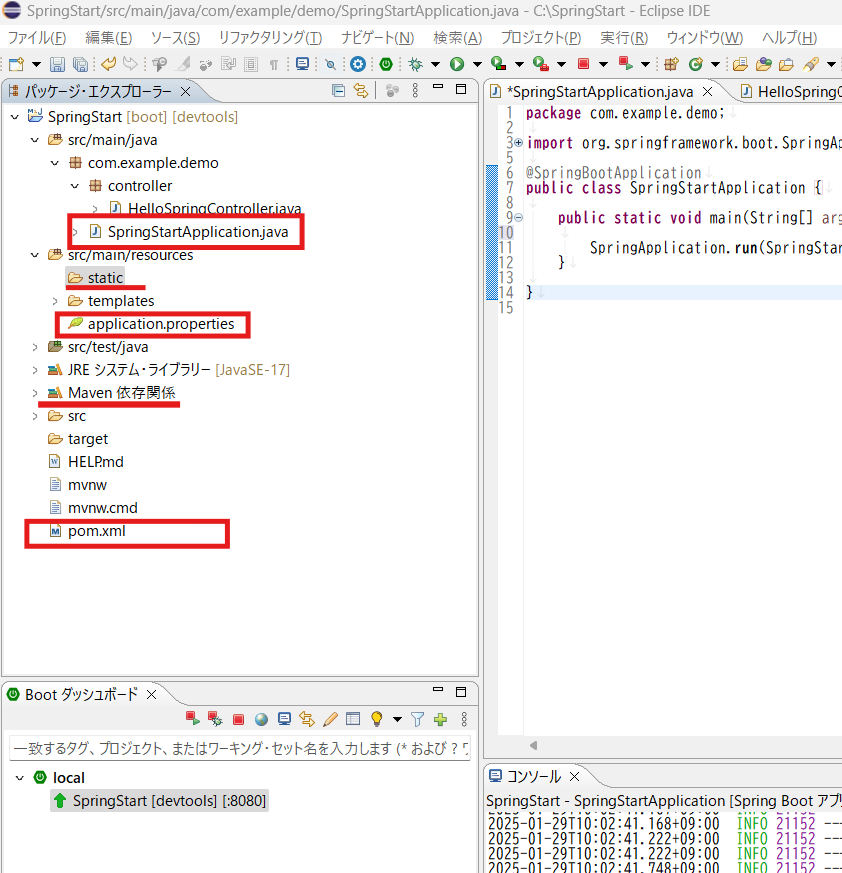Select SpringStartApplication.java in the tree
This screenshot has width=842, height=873.
coord(198,232)
